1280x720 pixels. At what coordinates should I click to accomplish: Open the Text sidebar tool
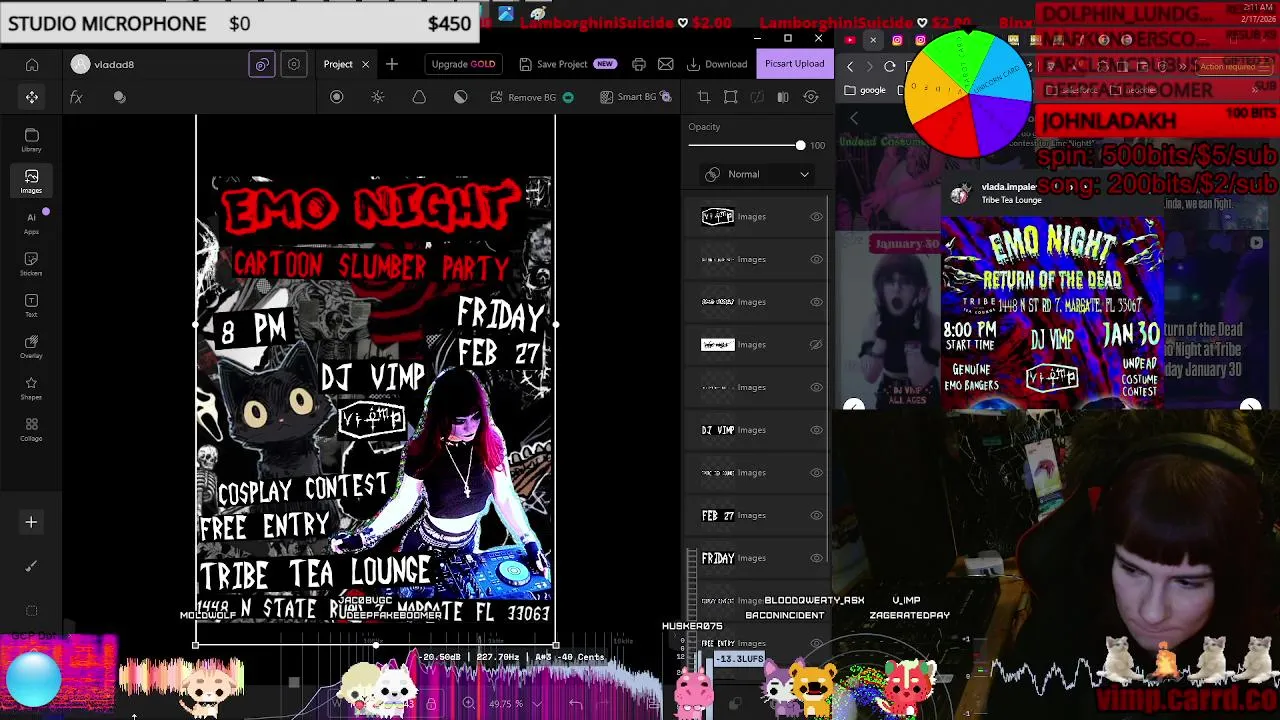point(32,306)
